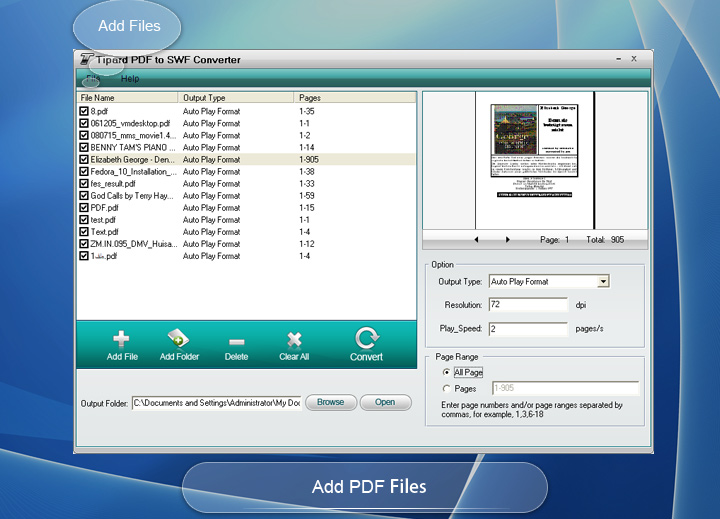This screenshot has width=720, height=519.
Task: Select the fes_result.pdf file name
Action: tap(112, 184)
